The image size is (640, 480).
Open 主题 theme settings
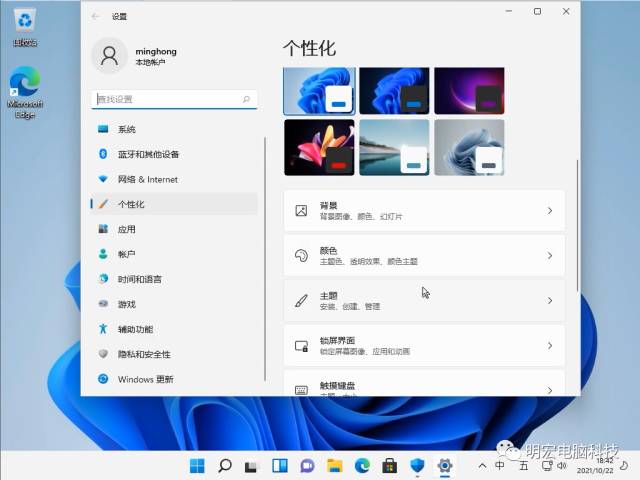pos(424,300)
